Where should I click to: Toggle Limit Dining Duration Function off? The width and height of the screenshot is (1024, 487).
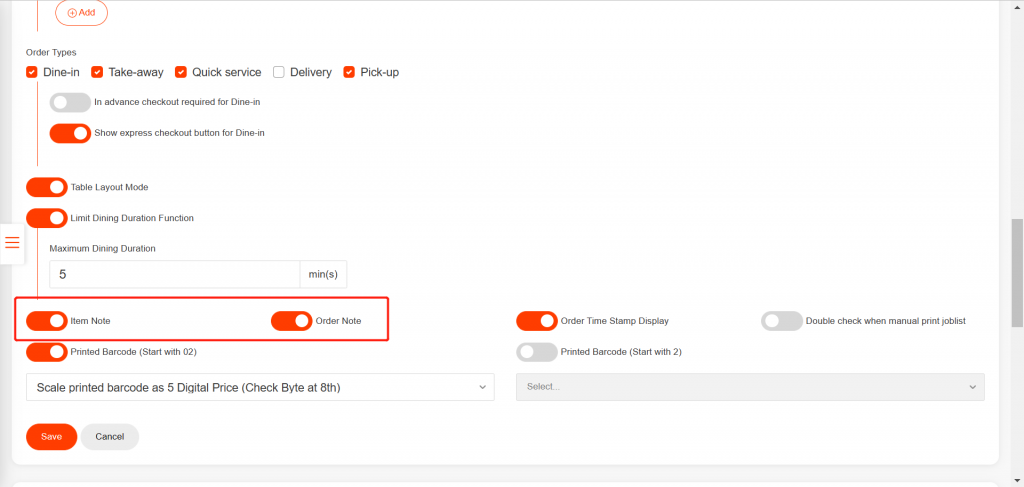[x=47, y=217]
